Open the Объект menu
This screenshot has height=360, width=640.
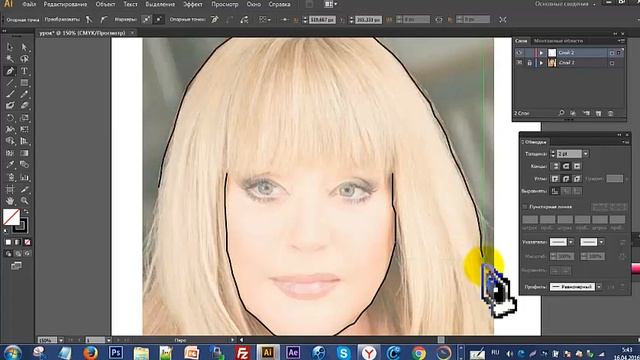105,4
